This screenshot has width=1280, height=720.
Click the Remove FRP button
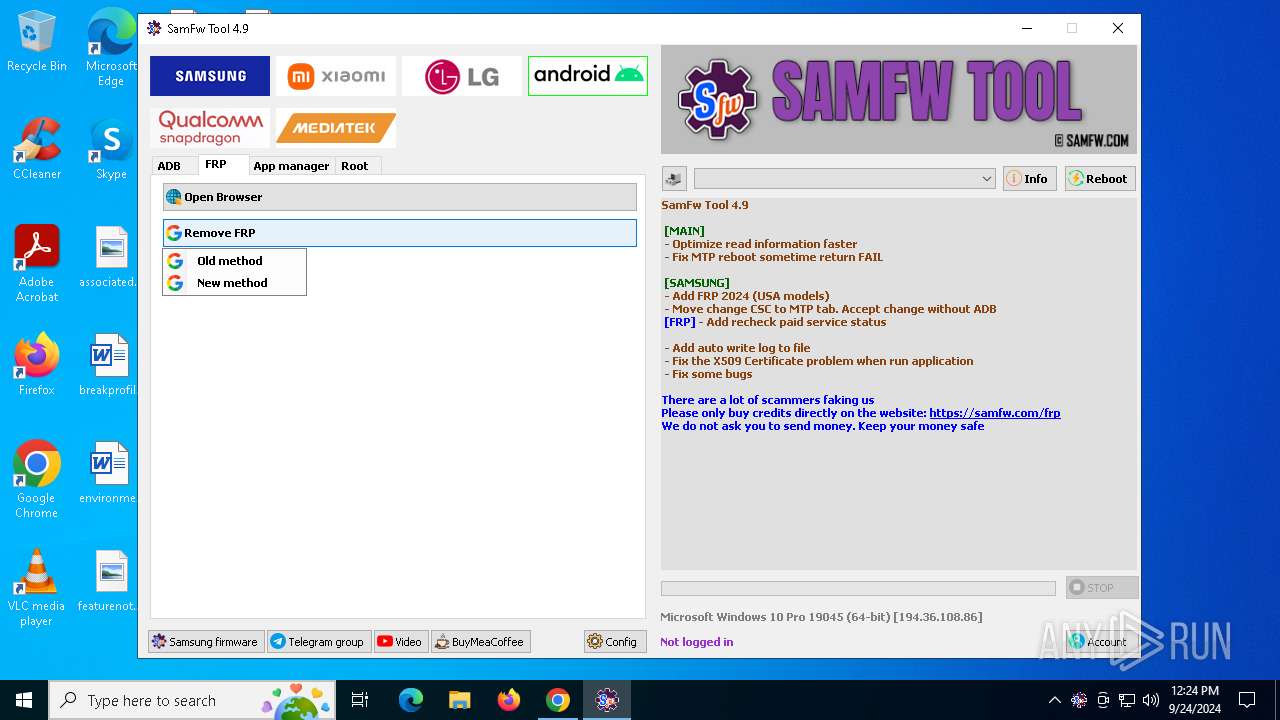[400, 233]
